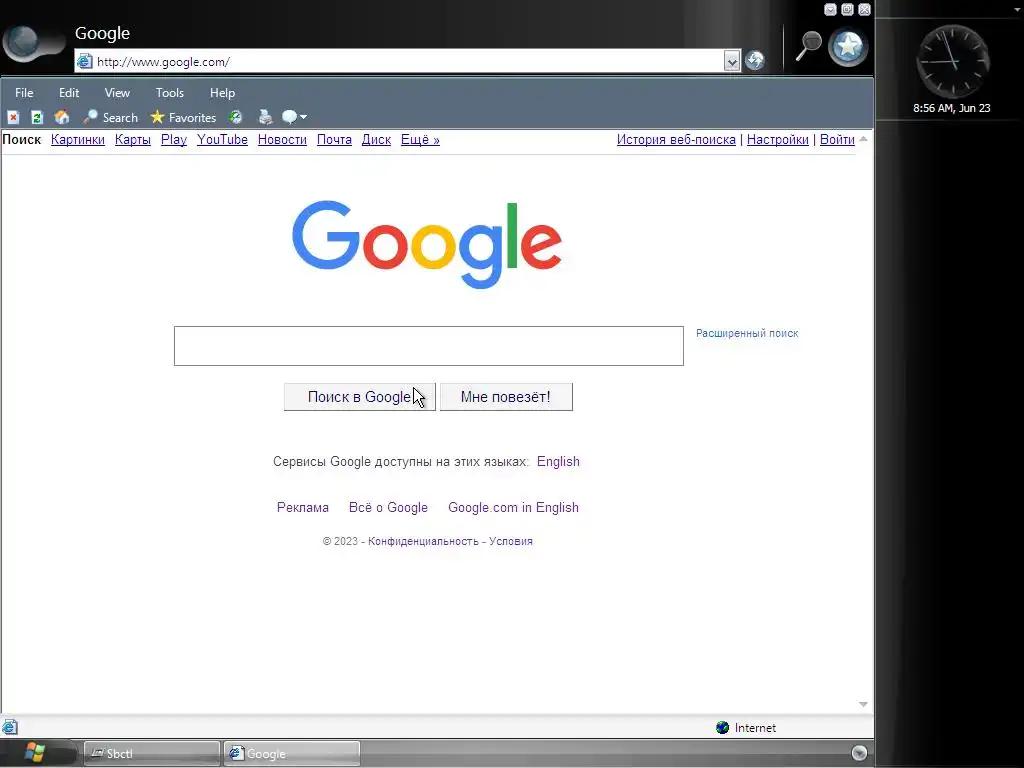Image resolution: width=1024 pixels, height=768 pixels.
Task: Open the Edit menu
Action: pyautogui.click(x=69, y=93)
